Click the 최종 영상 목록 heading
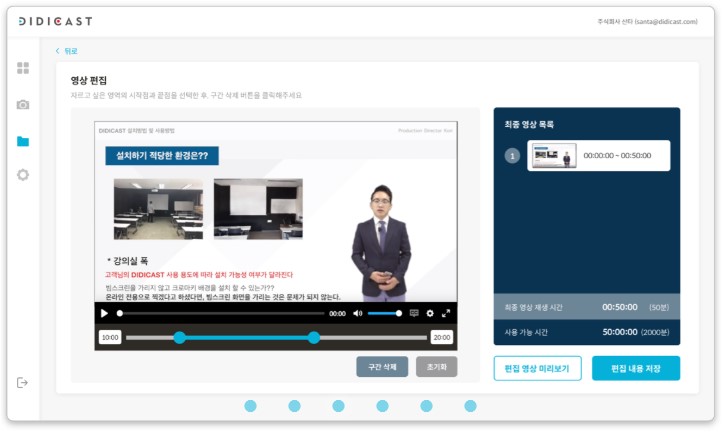This screenshot has width=723, height=432. click(x=529, y=124)
